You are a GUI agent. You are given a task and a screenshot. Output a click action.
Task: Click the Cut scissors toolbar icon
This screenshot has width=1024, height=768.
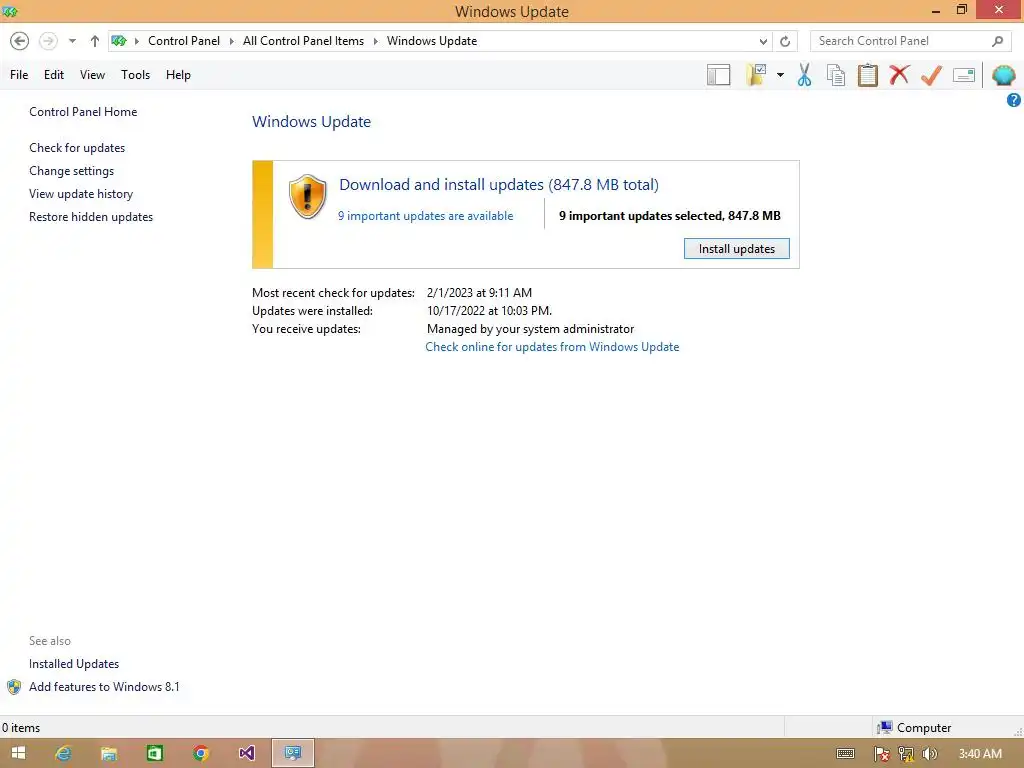click(x=805, y=75)
